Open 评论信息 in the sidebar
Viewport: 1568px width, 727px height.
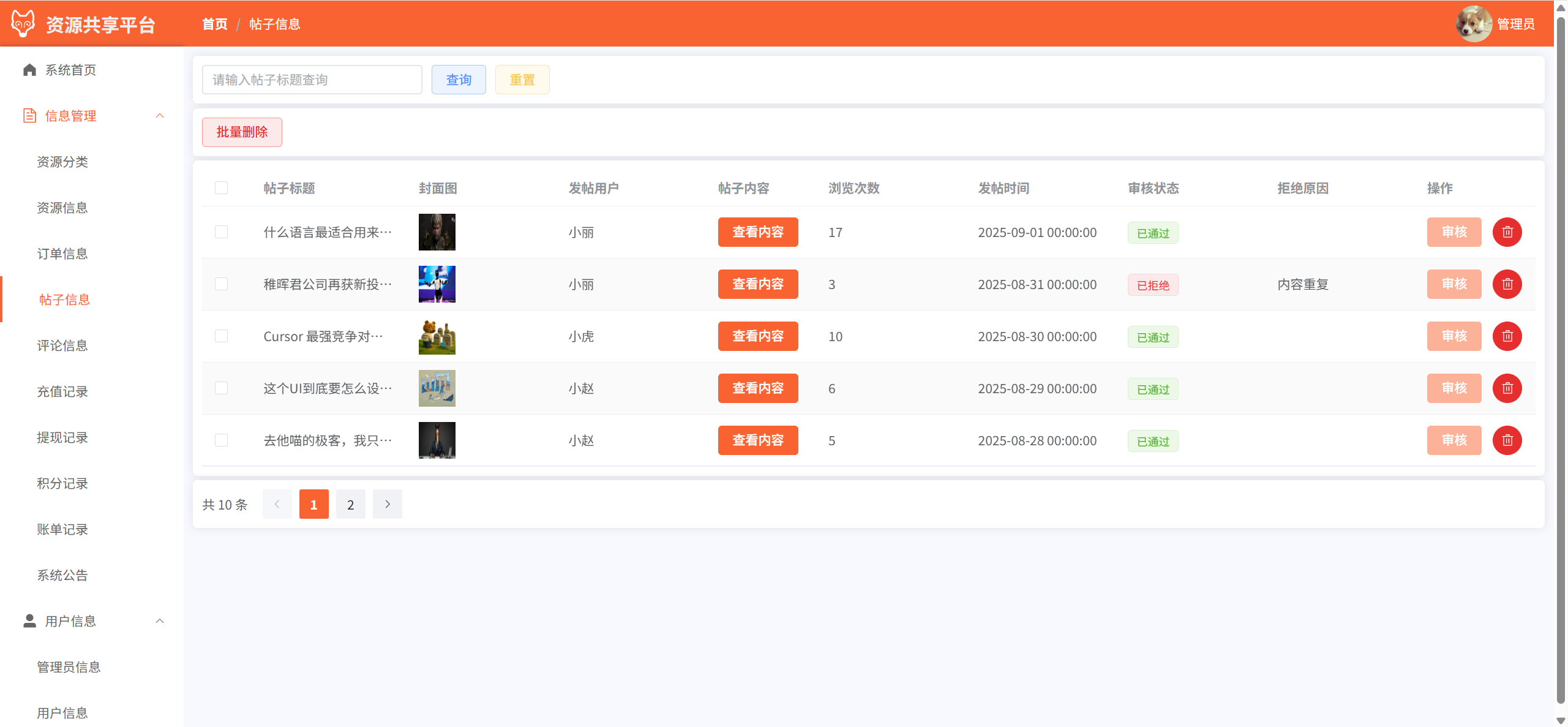(x=62, y=345)
